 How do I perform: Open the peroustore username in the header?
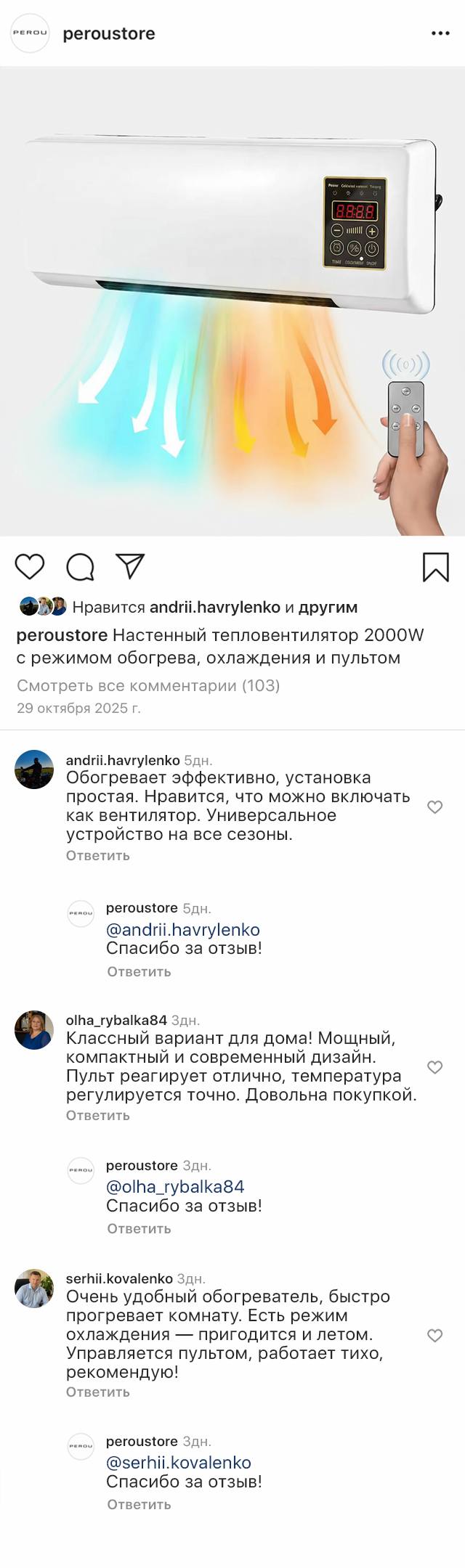(109, 33)
